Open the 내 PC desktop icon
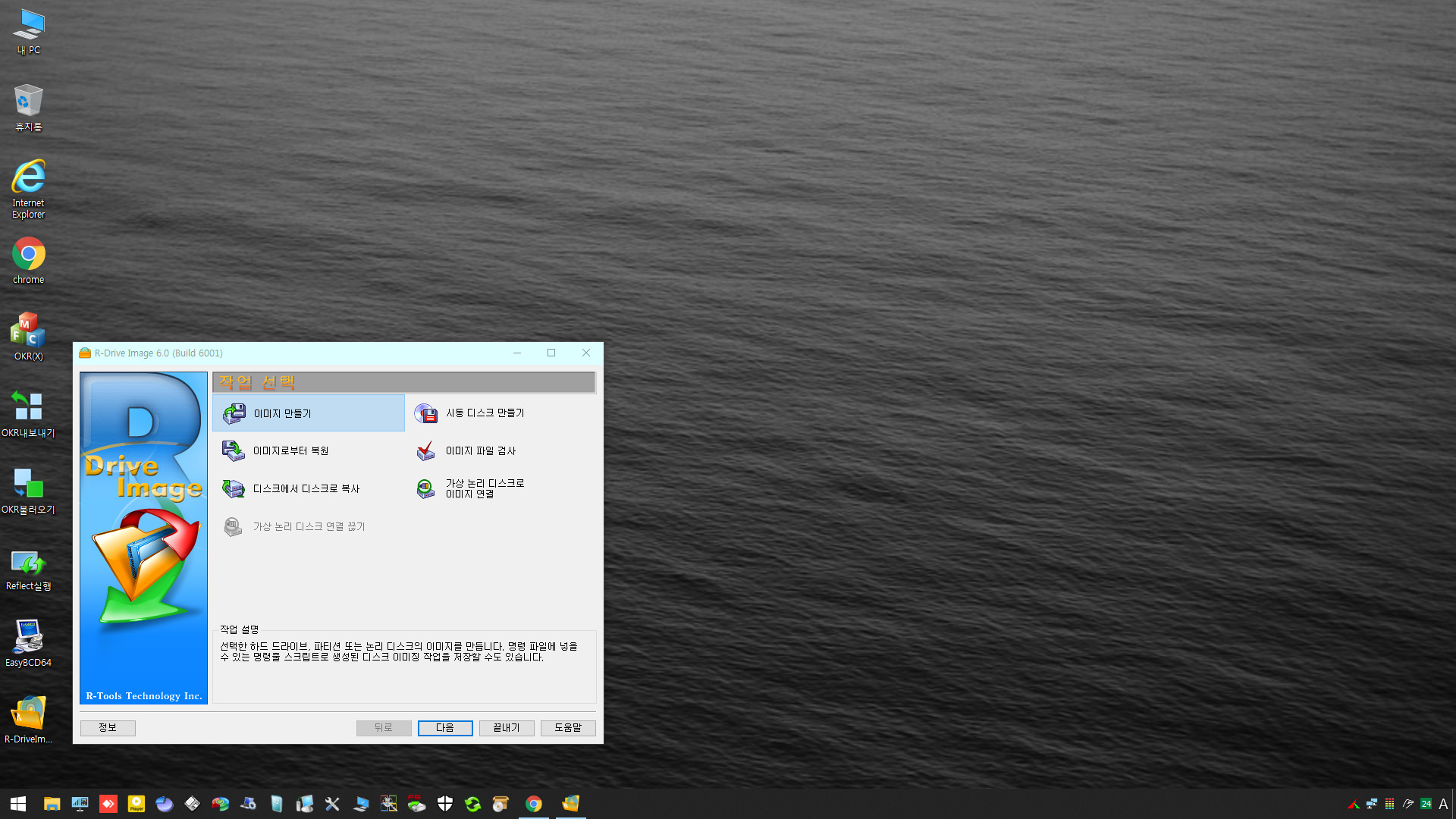 pos(29,32)
